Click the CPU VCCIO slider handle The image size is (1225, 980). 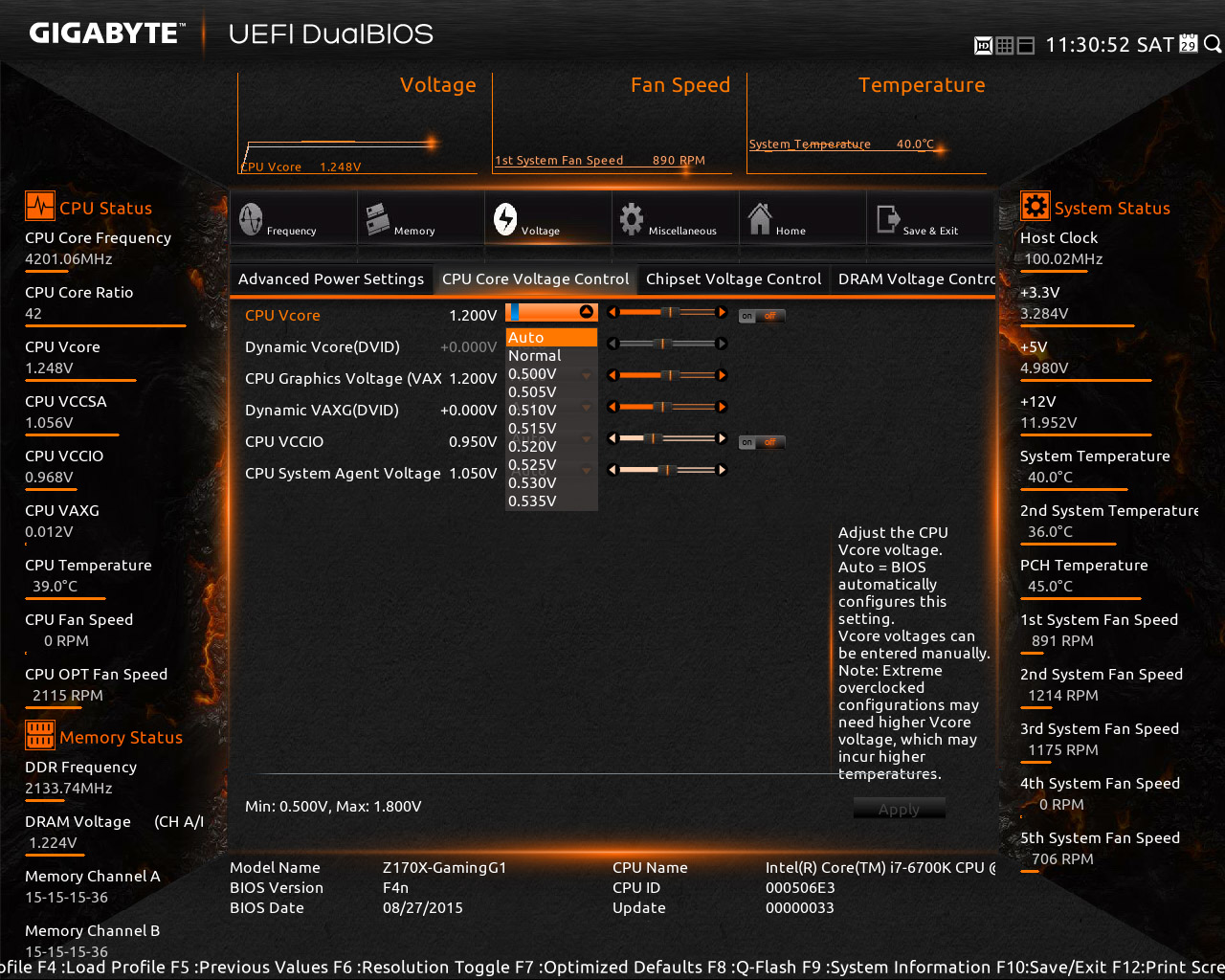(x=653, y=438)
